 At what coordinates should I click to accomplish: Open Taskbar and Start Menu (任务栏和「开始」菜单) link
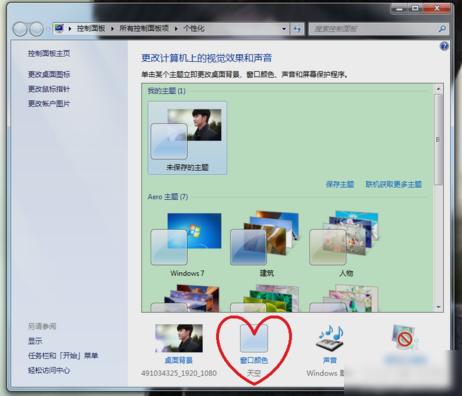63,356
